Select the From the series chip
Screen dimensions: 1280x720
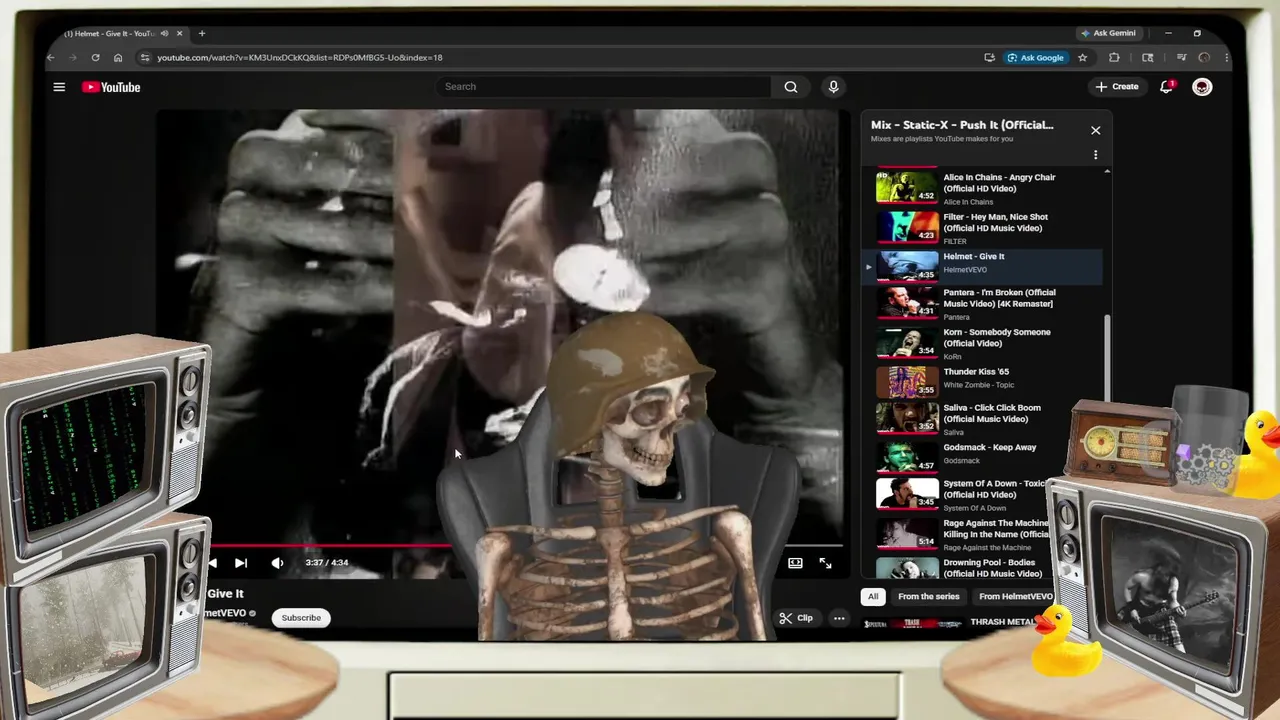pyautogui.click(x=928, y=597)
